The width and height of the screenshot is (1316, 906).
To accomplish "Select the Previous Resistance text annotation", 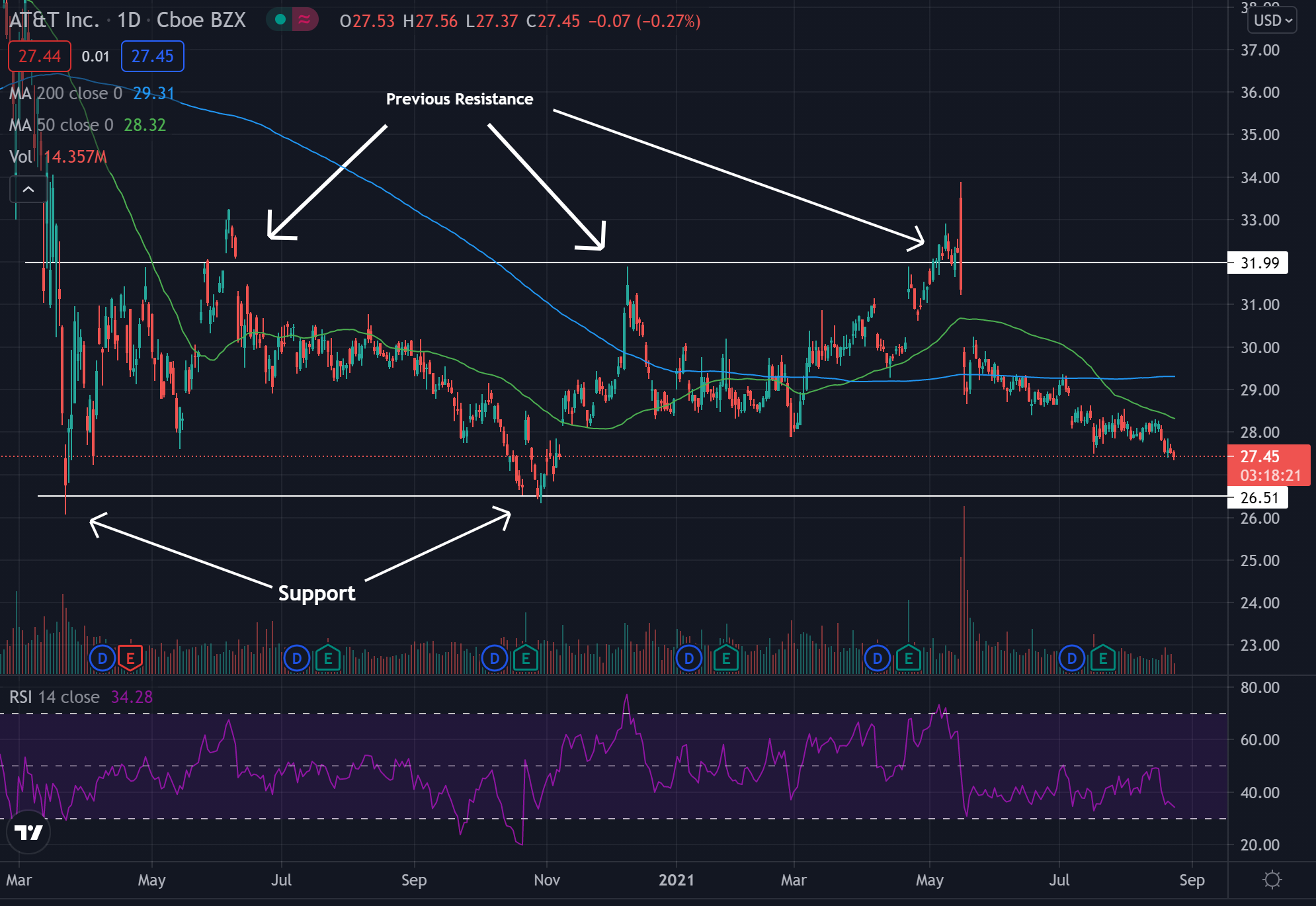I will pos(460,99).
